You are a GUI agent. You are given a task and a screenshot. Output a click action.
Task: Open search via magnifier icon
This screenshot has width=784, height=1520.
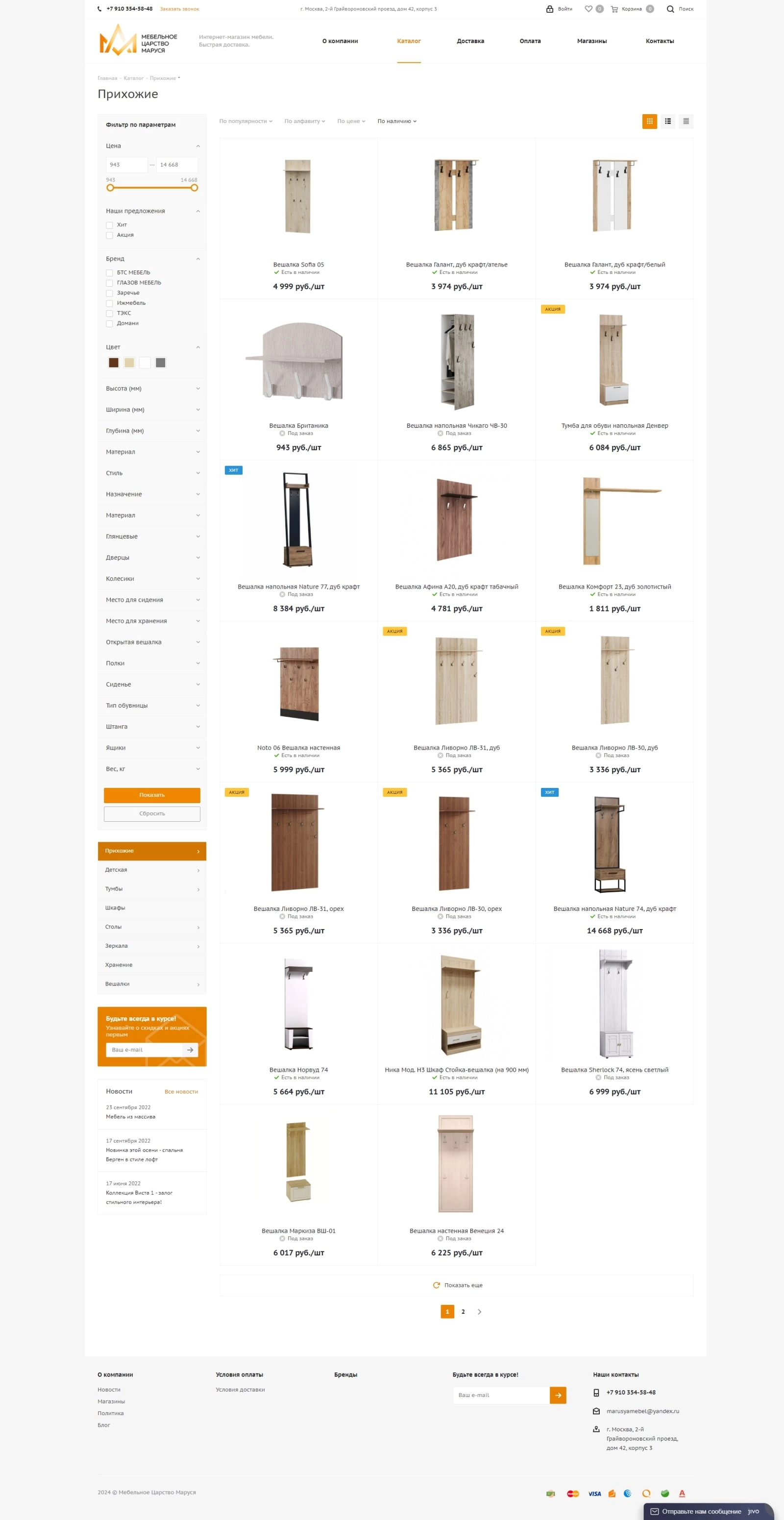[x=670, y=9]
